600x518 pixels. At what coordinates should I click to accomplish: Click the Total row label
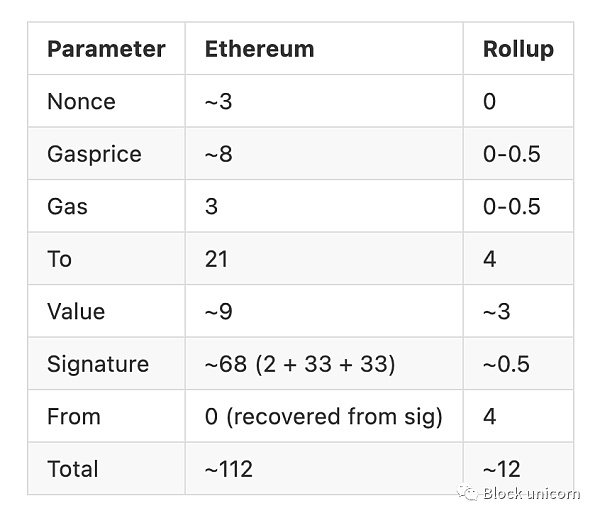tap(73, 469)
